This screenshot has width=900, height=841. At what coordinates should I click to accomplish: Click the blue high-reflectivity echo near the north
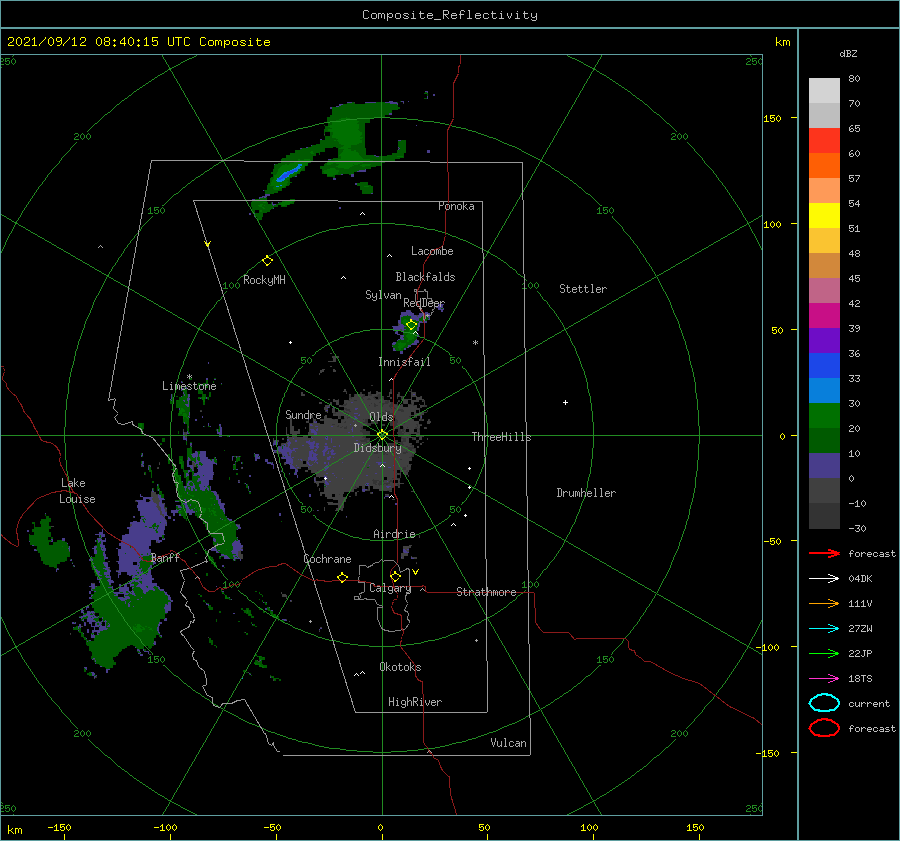(289, 172)
